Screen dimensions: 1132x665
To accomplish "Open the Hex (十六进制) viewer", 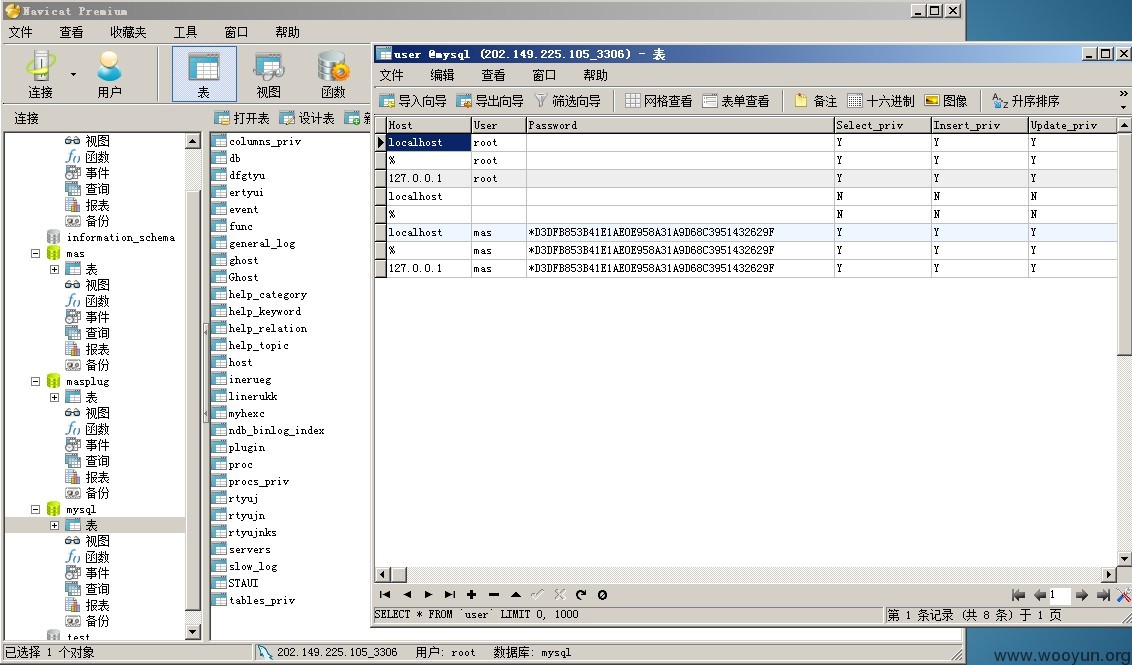I will coord(881,101).
